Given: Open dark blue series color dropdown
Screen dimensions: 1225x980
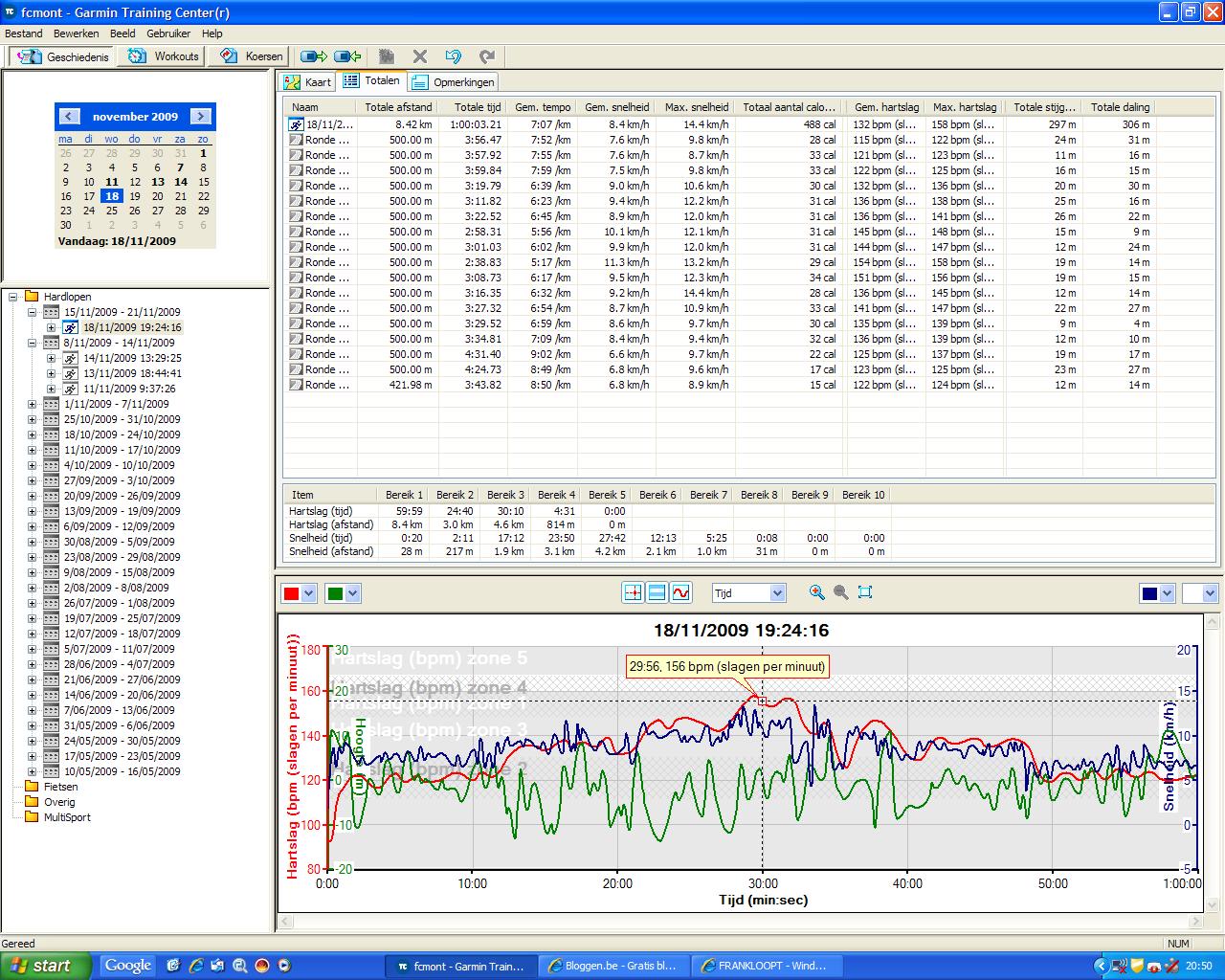Looking at the screenshot, I should (1167, 593).
